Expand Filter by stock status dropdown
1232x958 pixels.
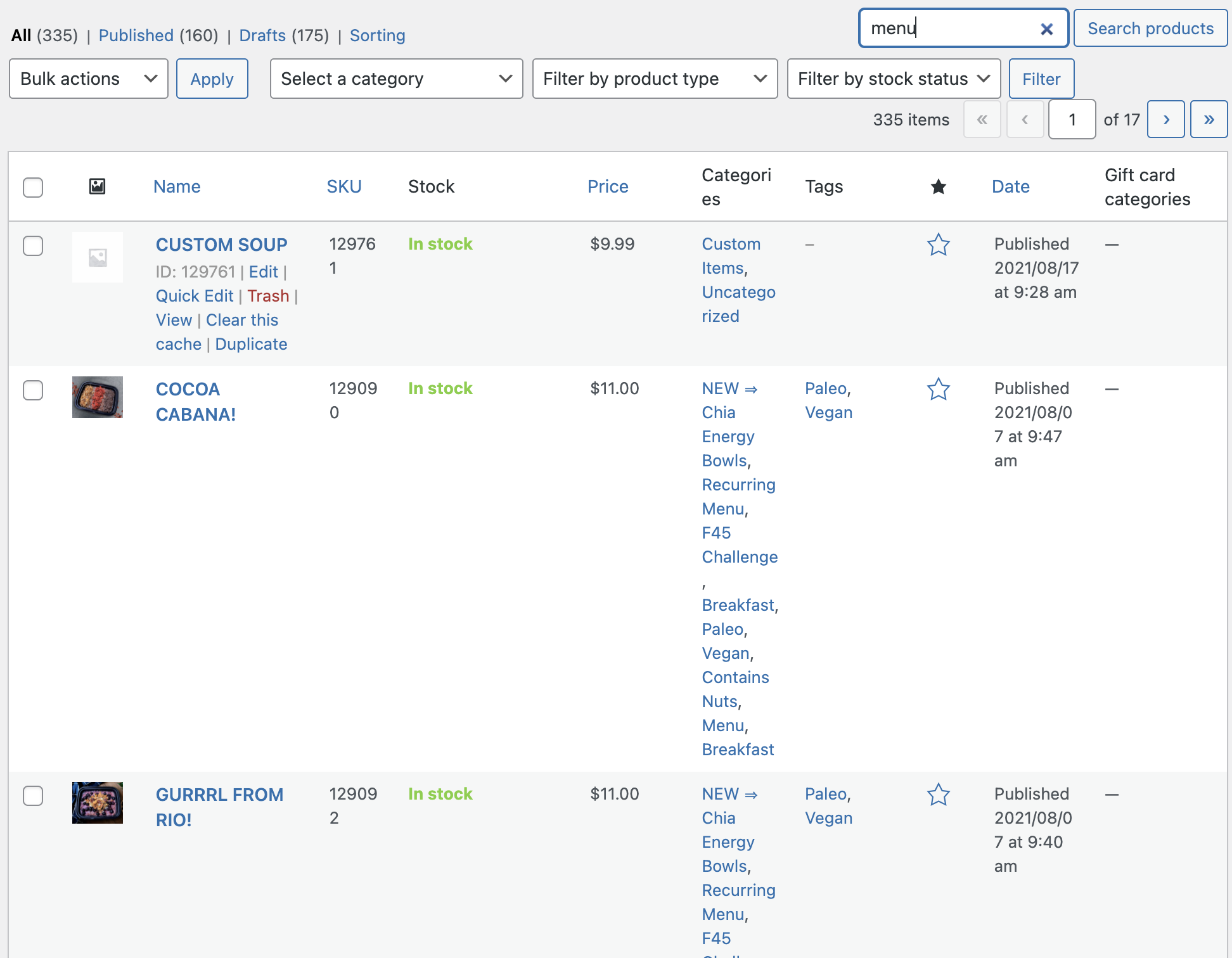click(894, 79)
